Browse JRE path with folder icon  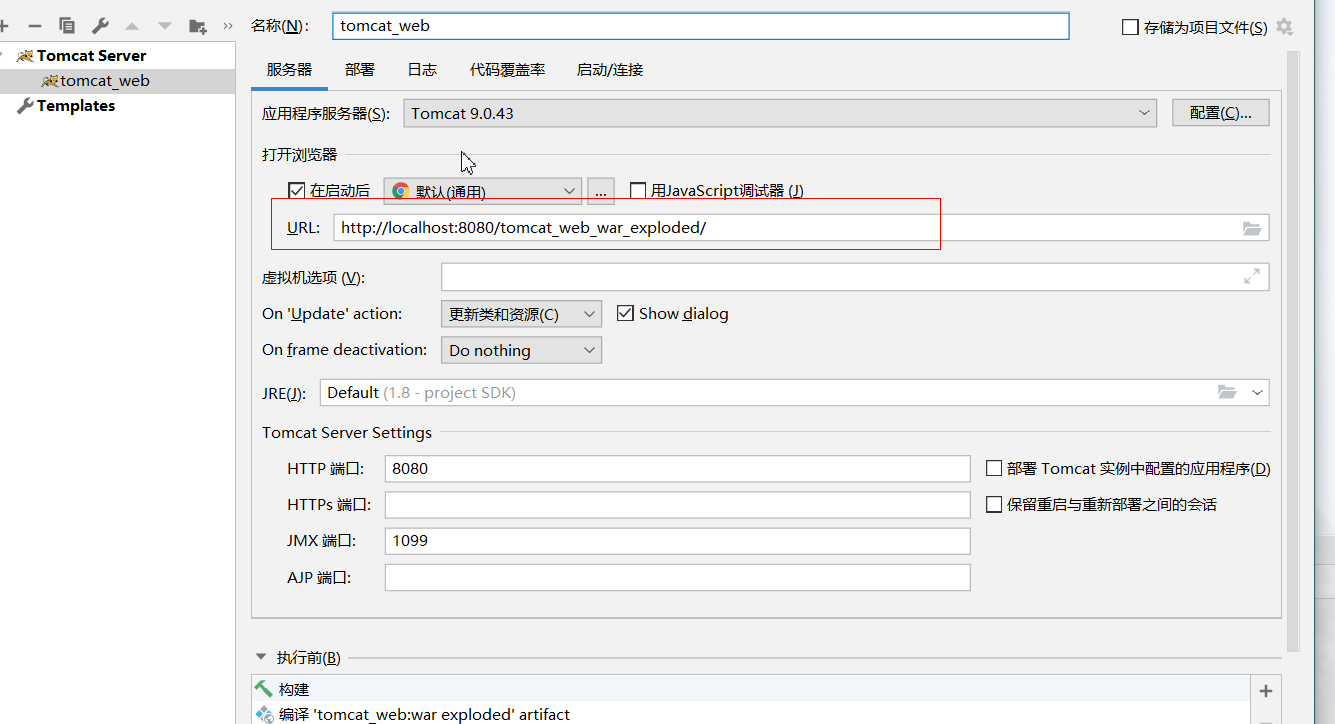[1227, 392]
